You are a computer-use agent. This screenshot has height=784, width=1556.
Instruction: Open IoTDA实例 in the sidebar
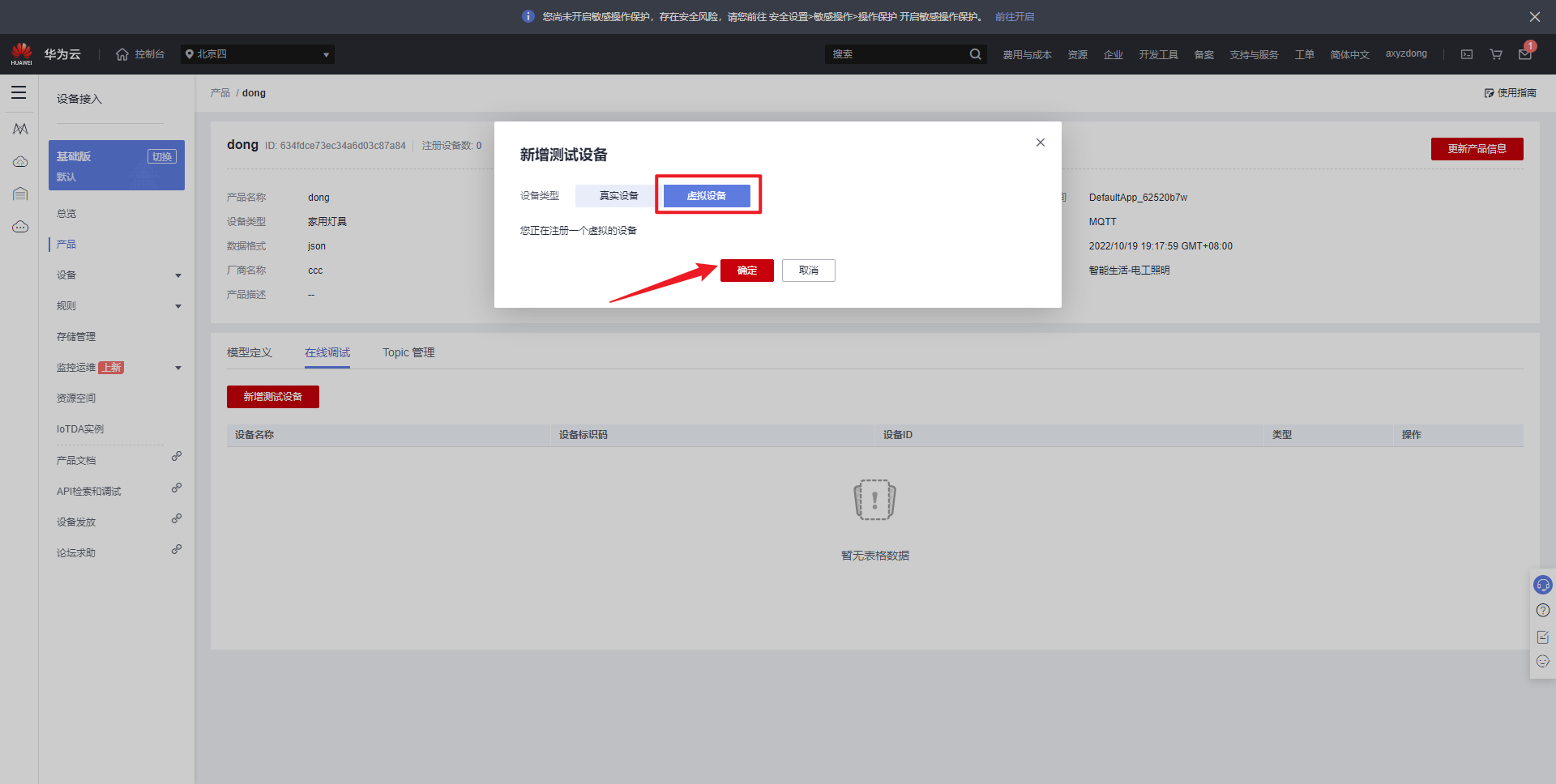80,429
